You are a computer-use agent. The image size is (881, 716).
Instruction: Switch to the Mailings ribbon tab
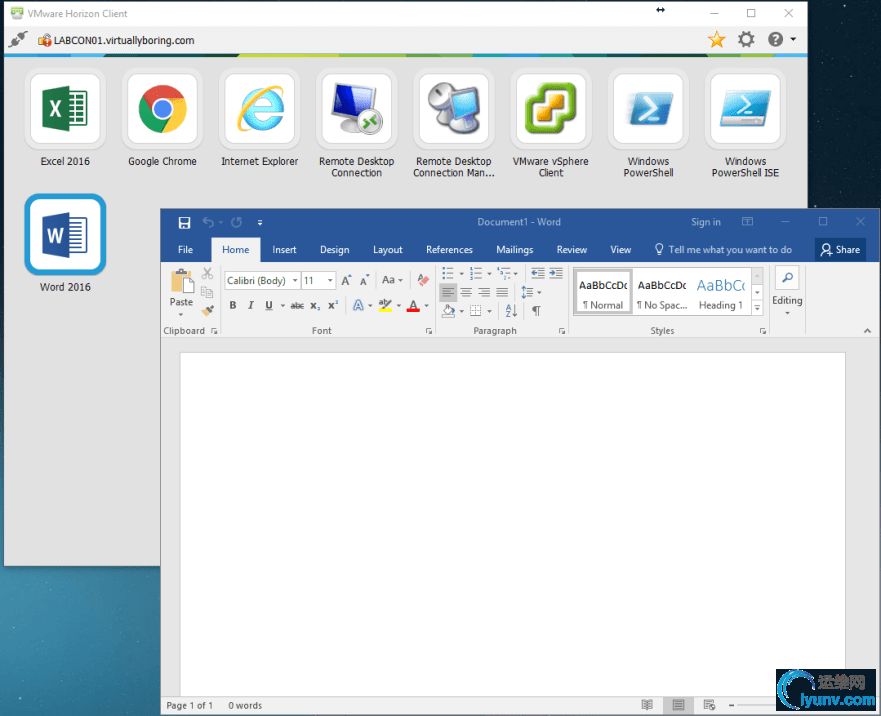tap(515, 250)
